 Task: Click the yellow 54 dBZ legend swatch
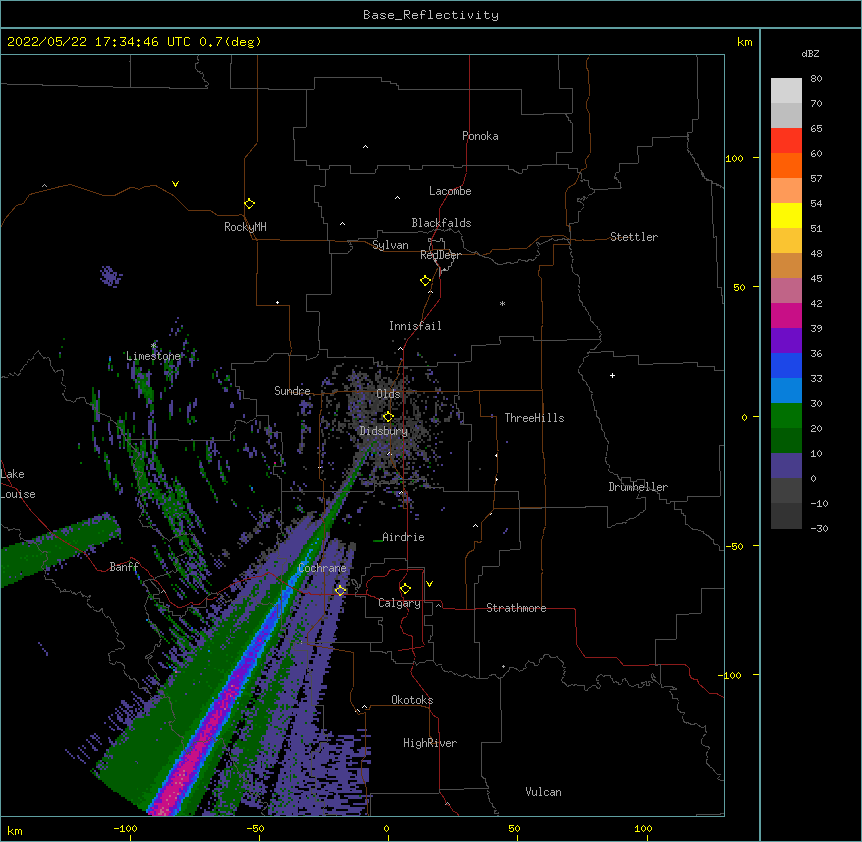(x=786, y=215)
